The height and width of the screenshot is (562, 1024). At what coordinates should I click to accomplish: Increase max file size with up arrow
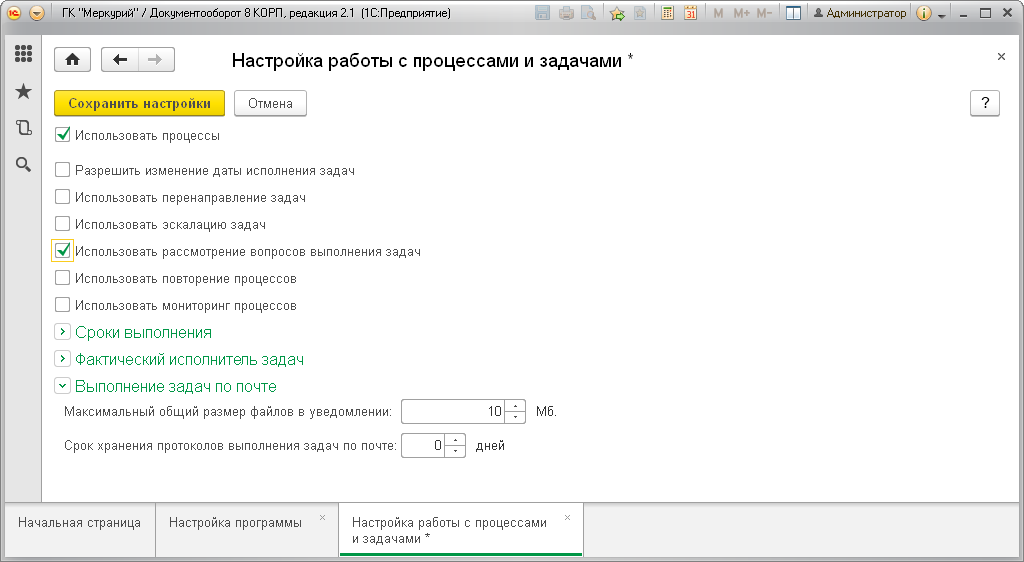[515, 406]
